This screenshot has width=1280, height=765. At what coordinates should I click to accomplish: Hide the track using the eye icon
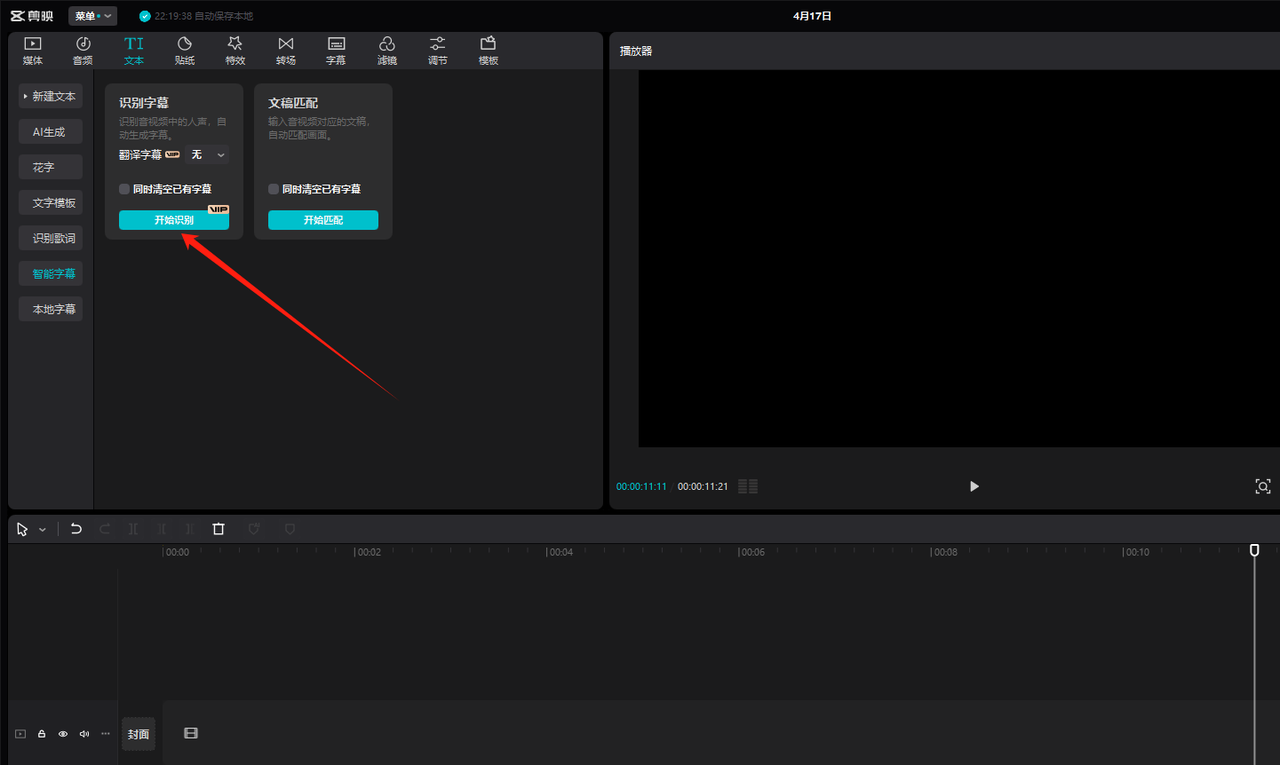point(63,734)
